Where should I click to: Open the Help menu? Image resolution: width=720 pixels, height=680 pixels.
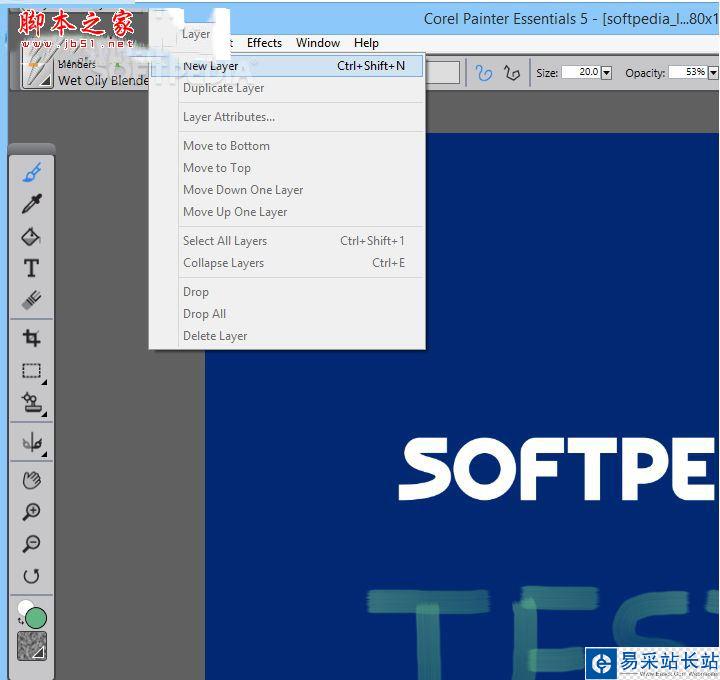(x=366, y=43)
